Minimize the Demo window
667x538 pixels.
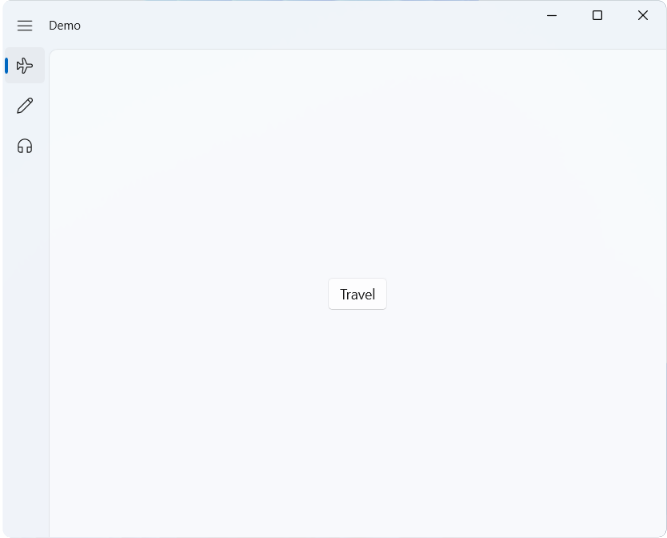(551, 15)
